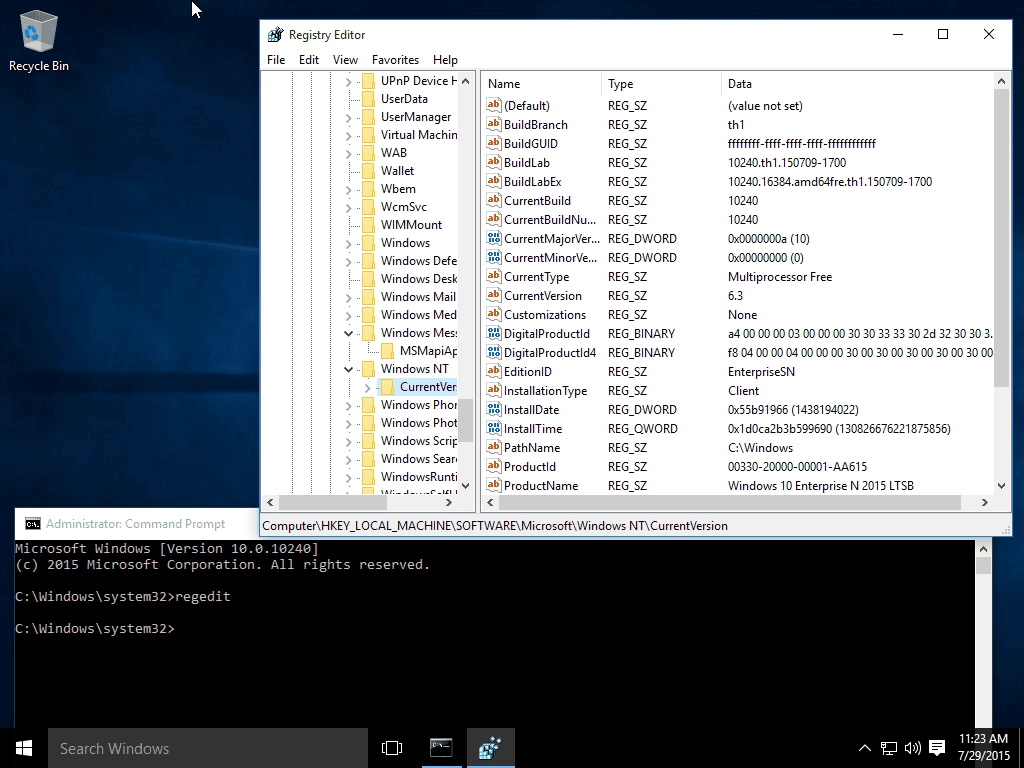Screen dimensions: 1024x768
Task: Select the PathName value name
Action: 532,447
